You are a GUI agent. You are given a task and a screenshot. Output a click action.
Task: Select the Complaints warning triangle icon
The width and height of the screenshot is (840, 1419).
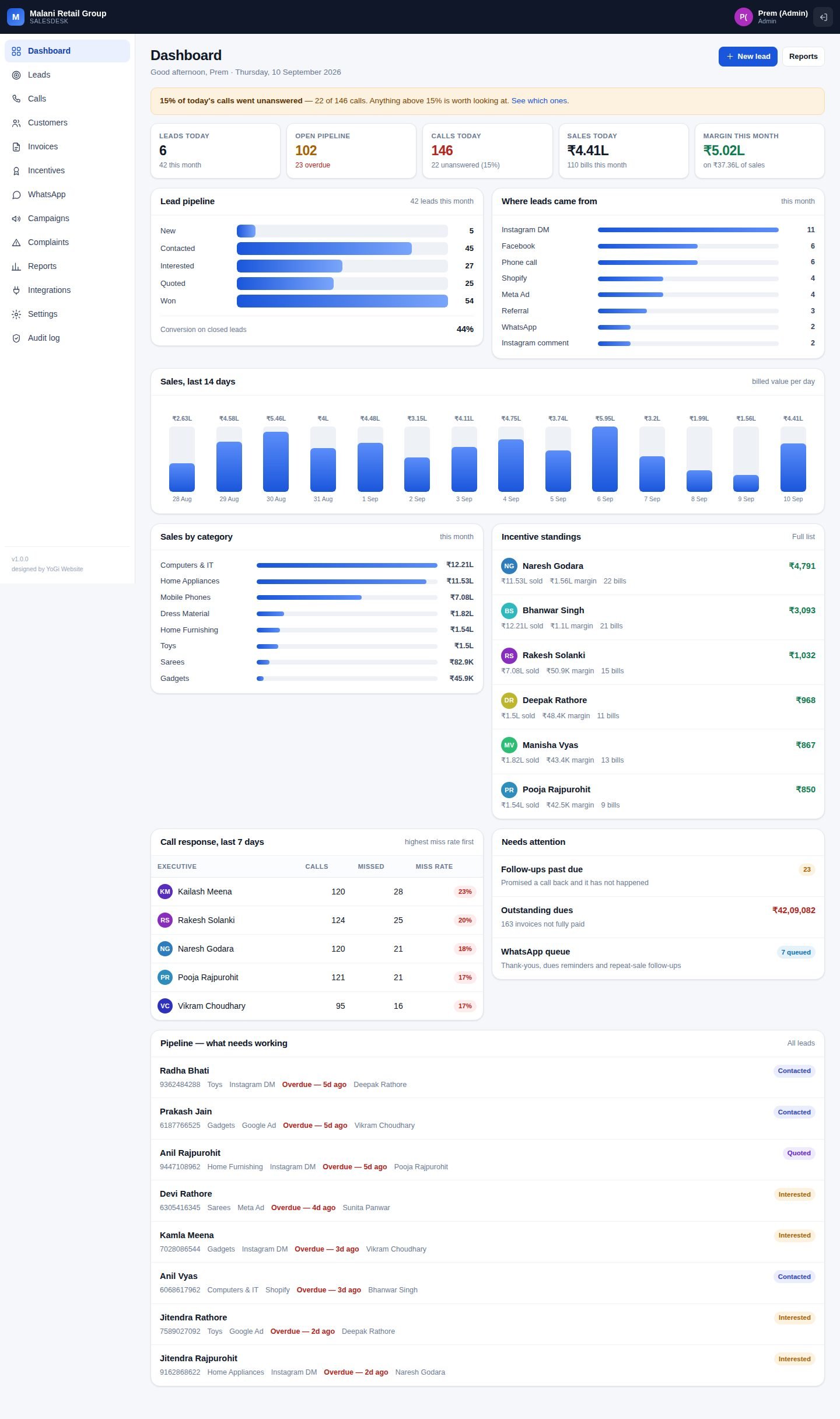16,242
